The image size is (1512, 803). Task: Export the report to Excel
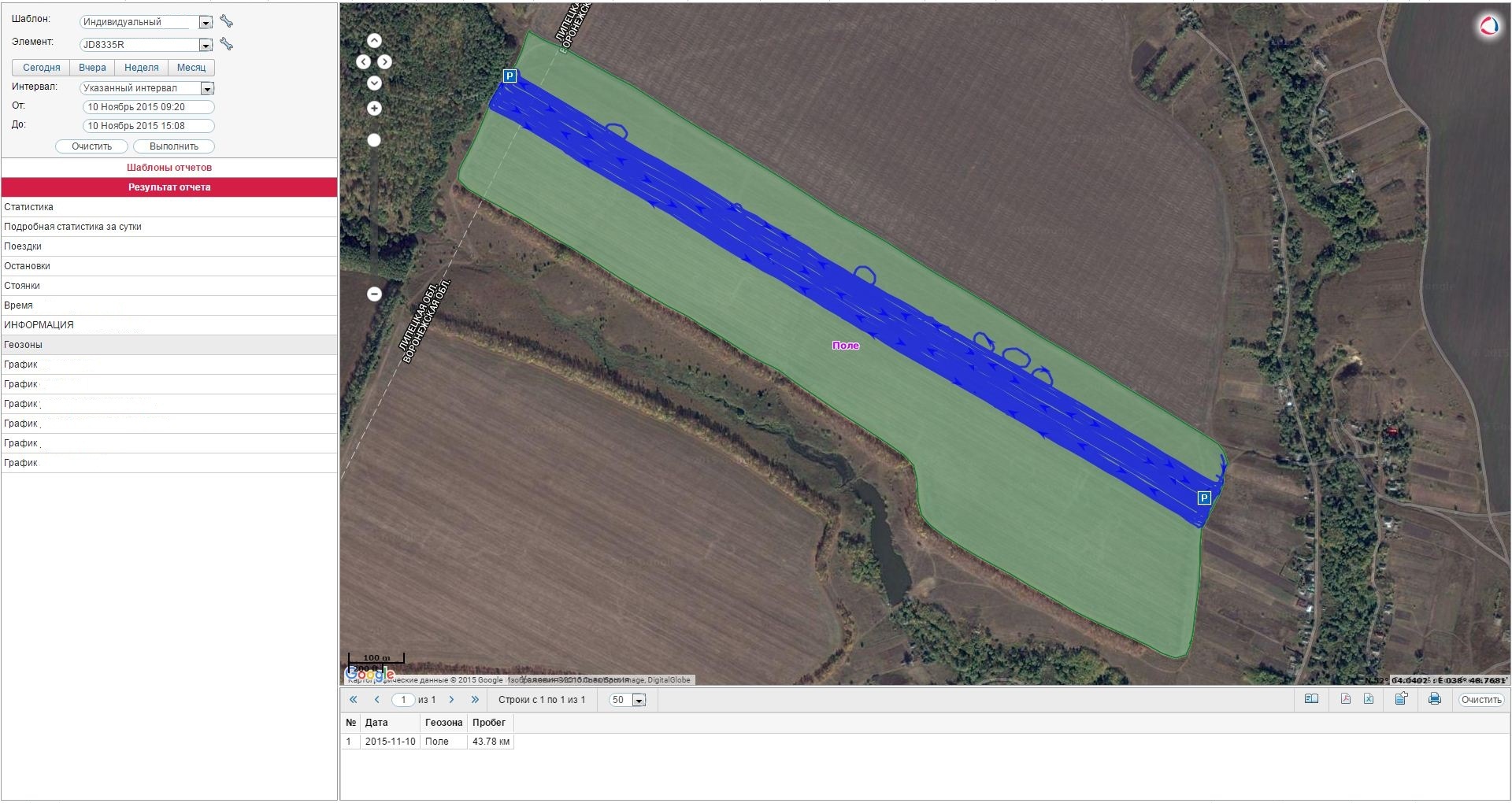pyautogui.click(x=1369, y=699)
